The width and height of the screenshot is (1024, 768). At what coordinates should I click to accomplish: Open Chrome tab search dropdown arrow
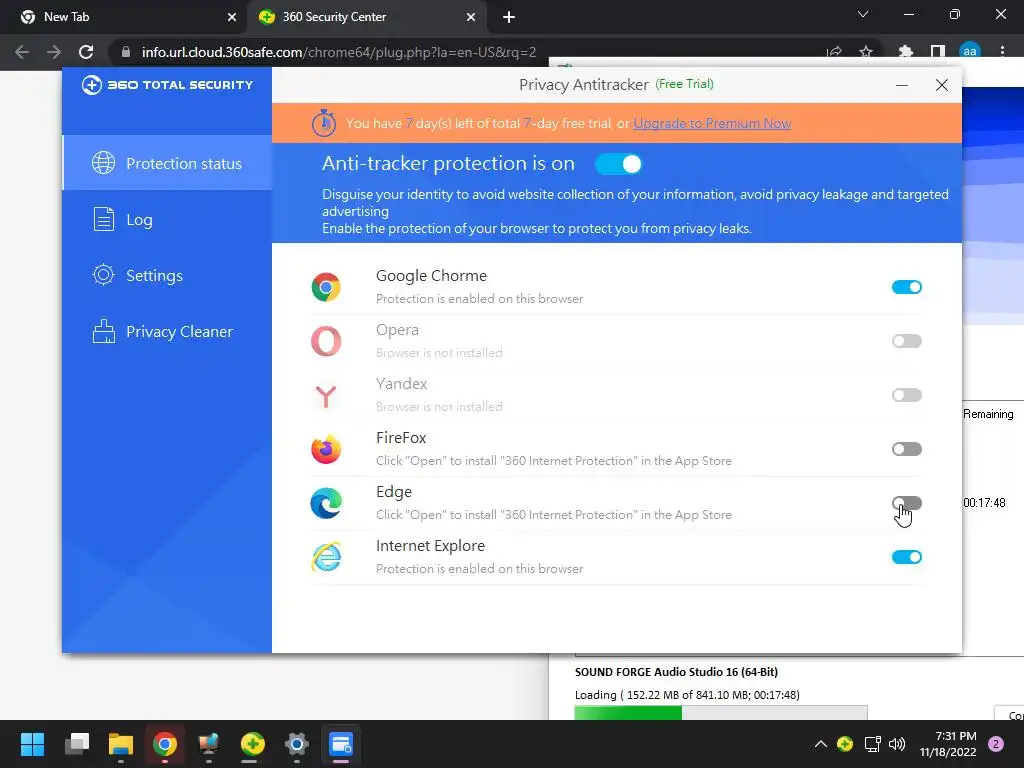863,14
